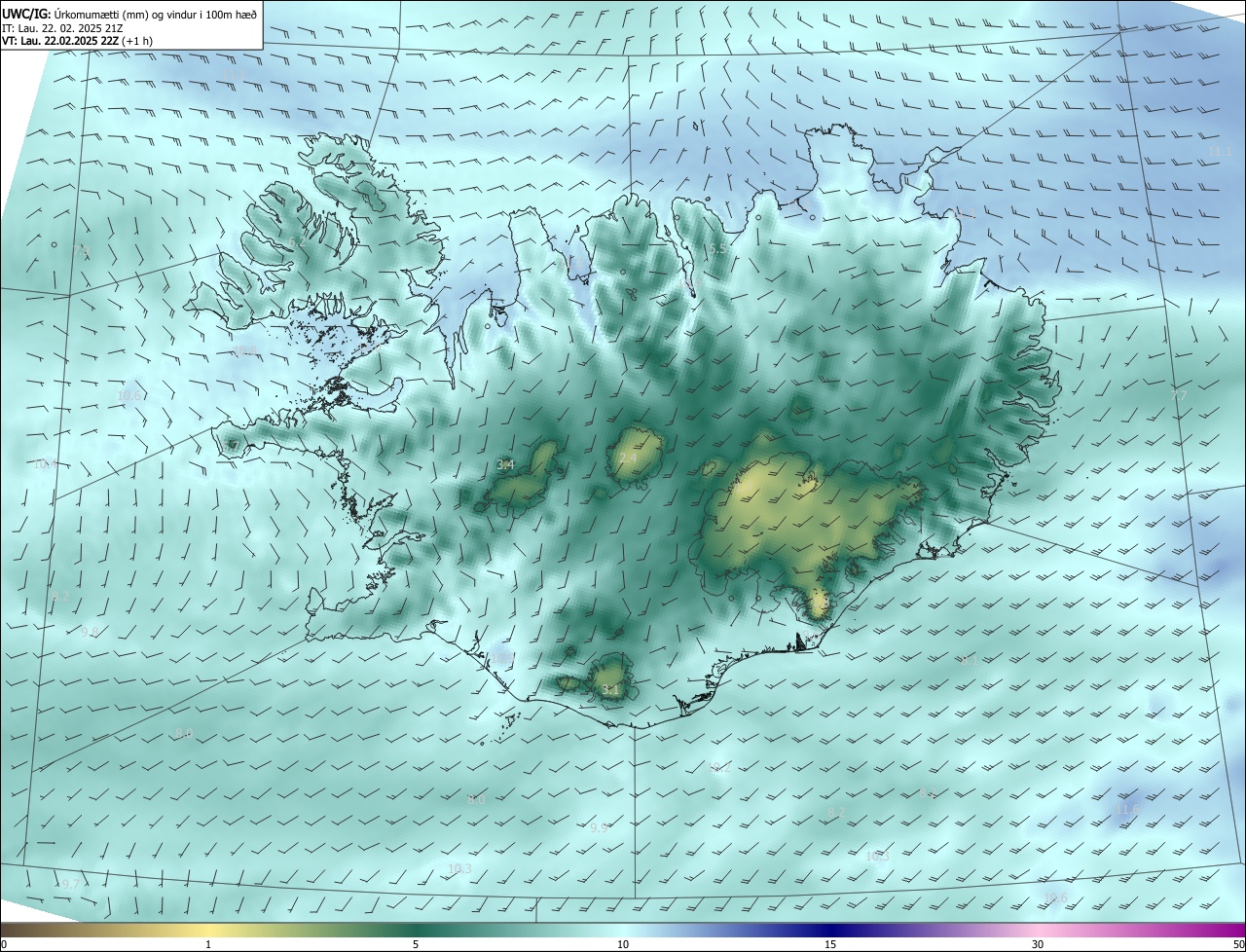The width and height of the screenshot is (1246, 952).
Task: Click the UWC/IG label in the header
Action: 27,14
